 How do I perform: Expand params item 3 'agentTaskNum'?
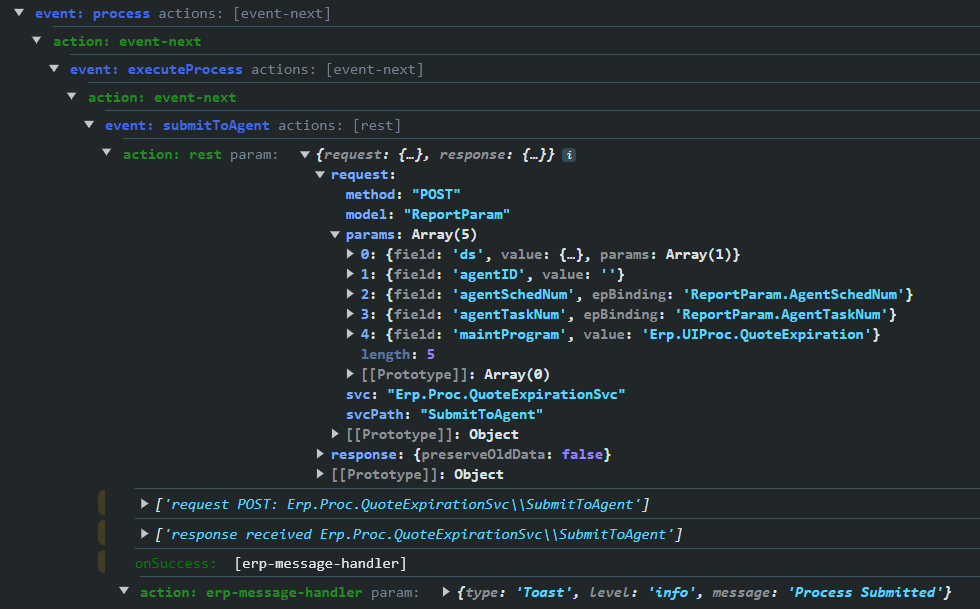(x=351, y=314)
